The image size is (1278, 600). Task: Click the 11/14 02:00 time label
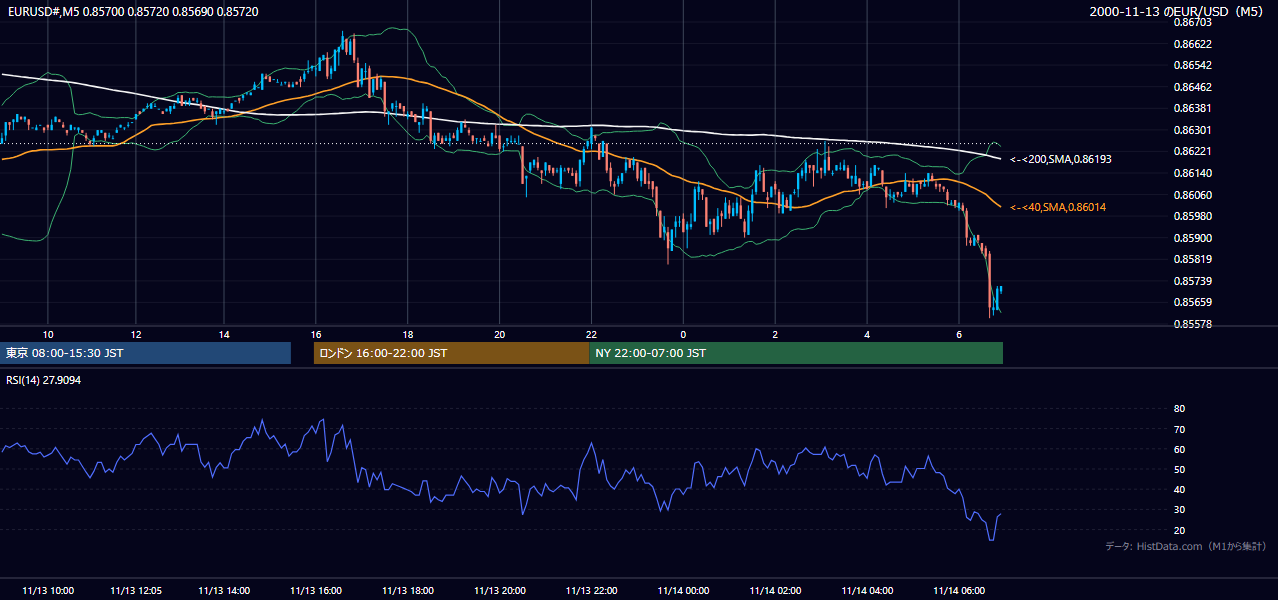coord(776,590)
